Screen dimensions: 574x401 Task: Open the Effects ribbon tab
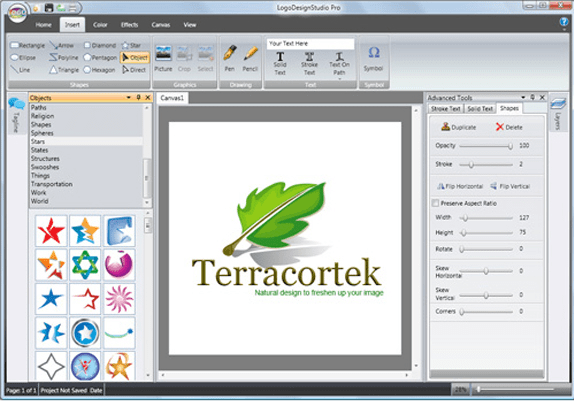coord(130,25)
